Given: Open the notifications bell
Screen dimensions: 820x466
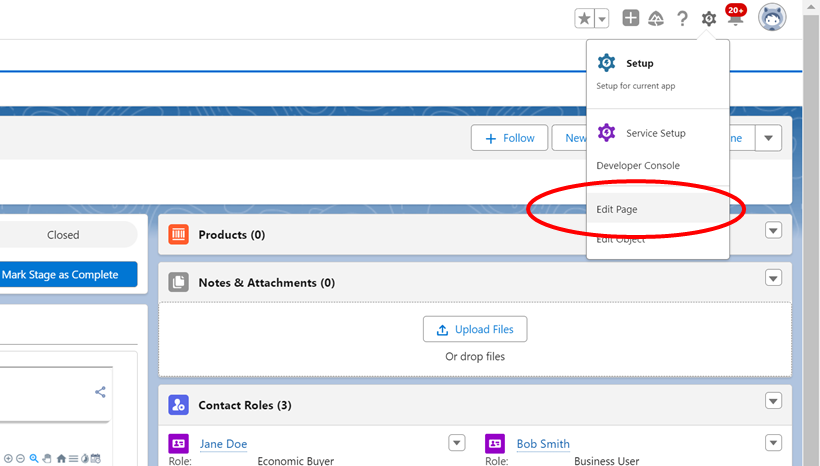Looking at the screenshot, I should 735,18.
